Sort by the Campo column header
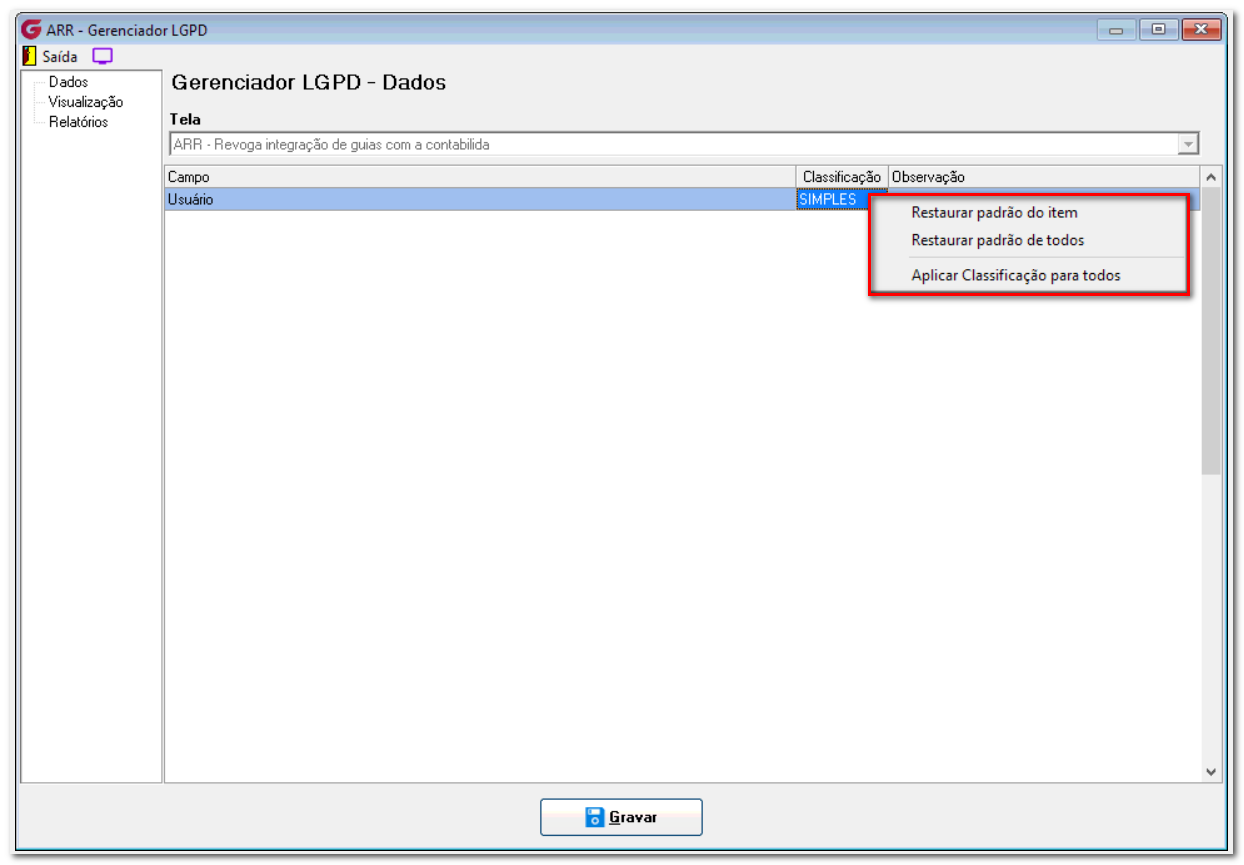The image size is (1244, 865). coord(481,177)
